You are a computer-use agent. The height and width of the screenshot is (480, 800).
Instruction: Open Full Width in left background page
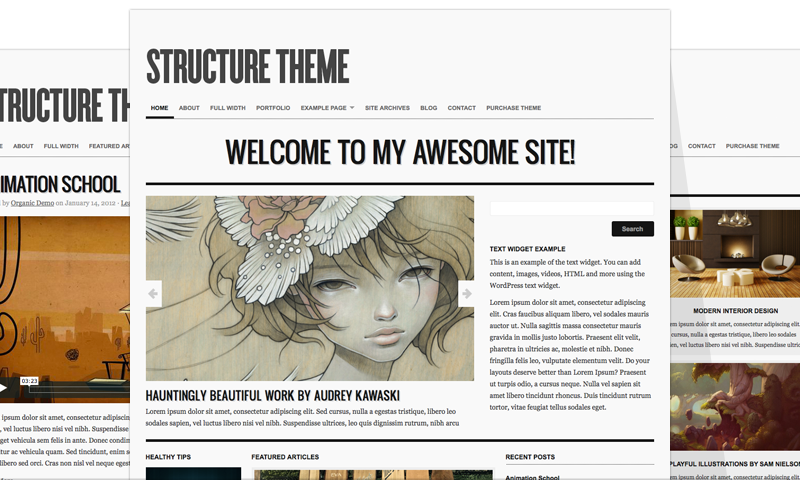click(61, 146)
